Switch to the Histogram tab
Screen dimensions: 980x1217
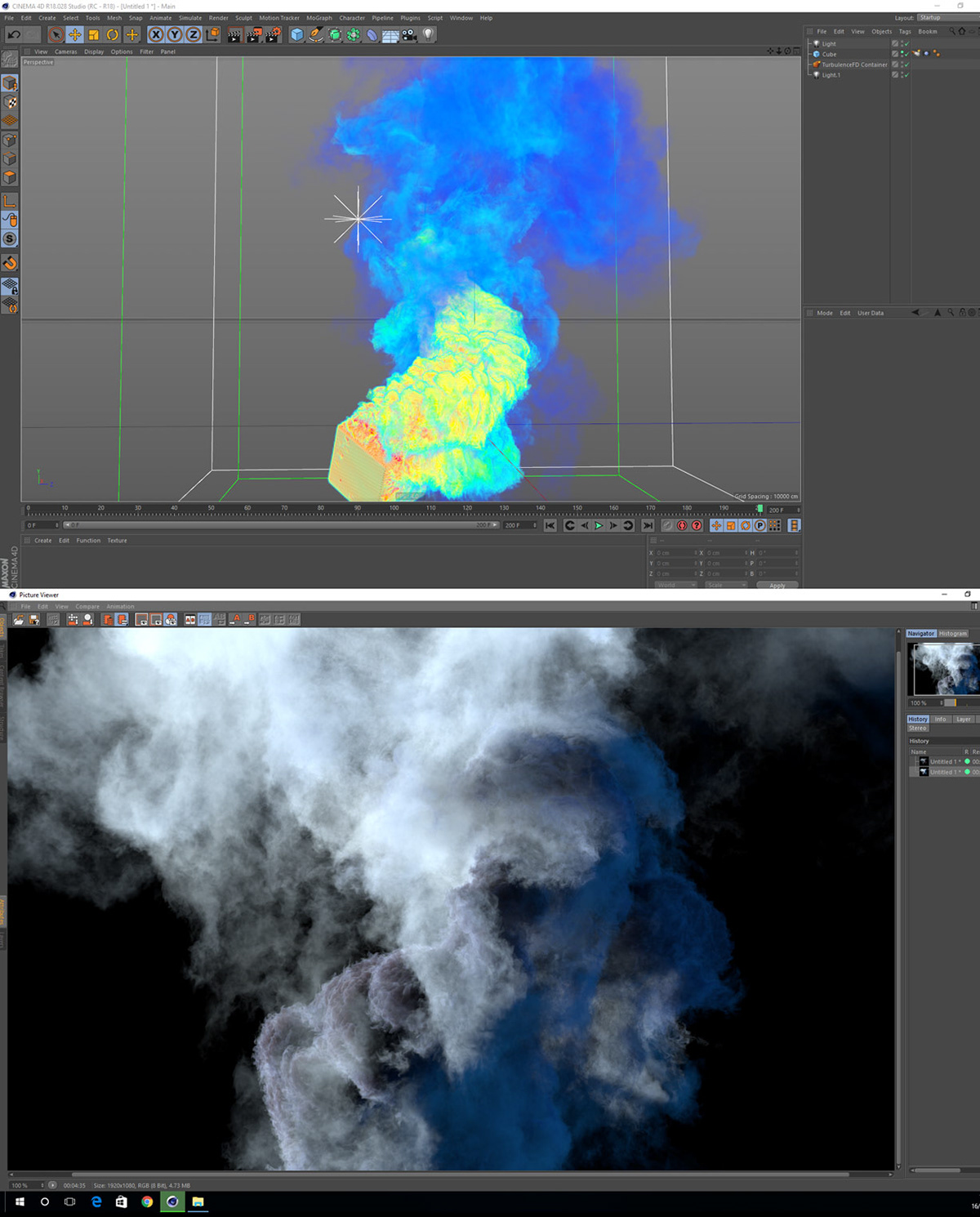952,634
